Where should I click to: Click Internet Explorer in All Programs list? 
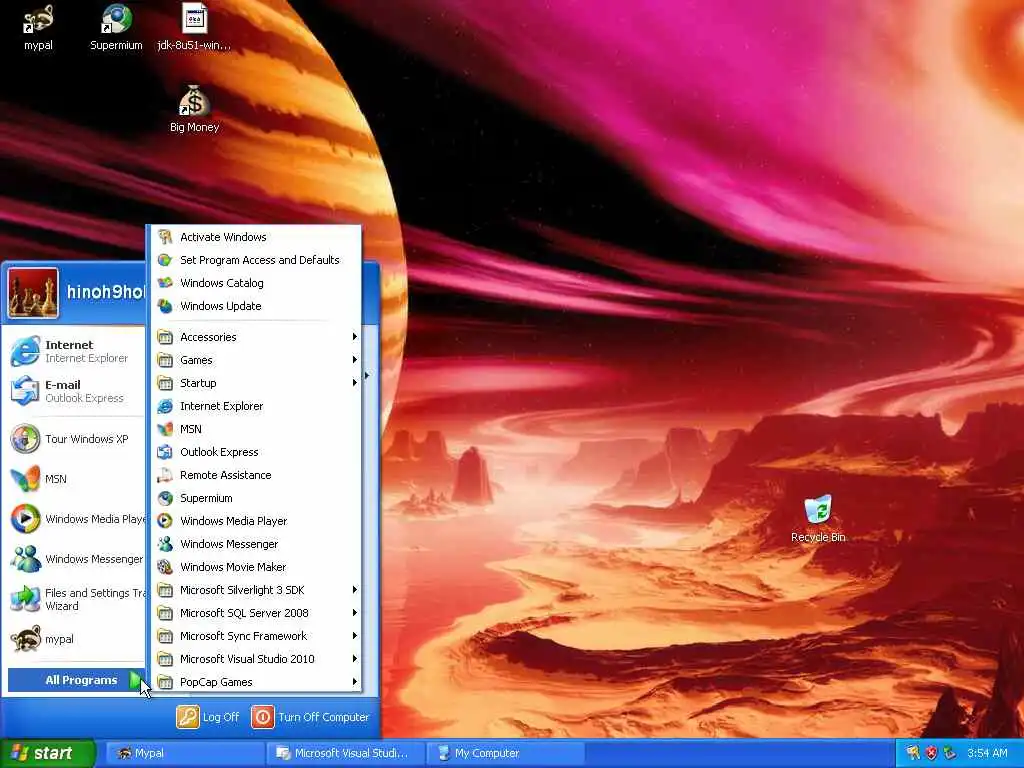(x=257, y=406)
